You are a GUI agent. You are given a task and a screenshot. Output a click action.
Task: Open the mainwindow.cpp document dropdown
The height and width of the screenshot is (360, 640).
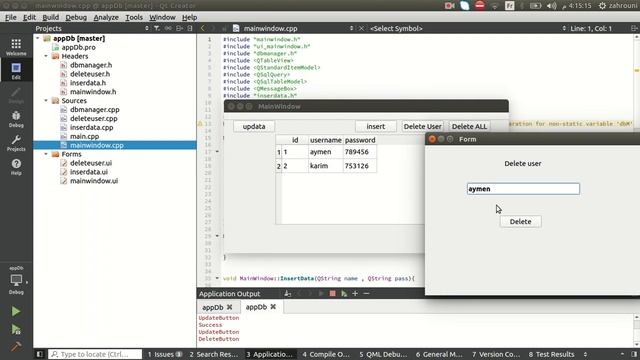click(x=351, y=28)
